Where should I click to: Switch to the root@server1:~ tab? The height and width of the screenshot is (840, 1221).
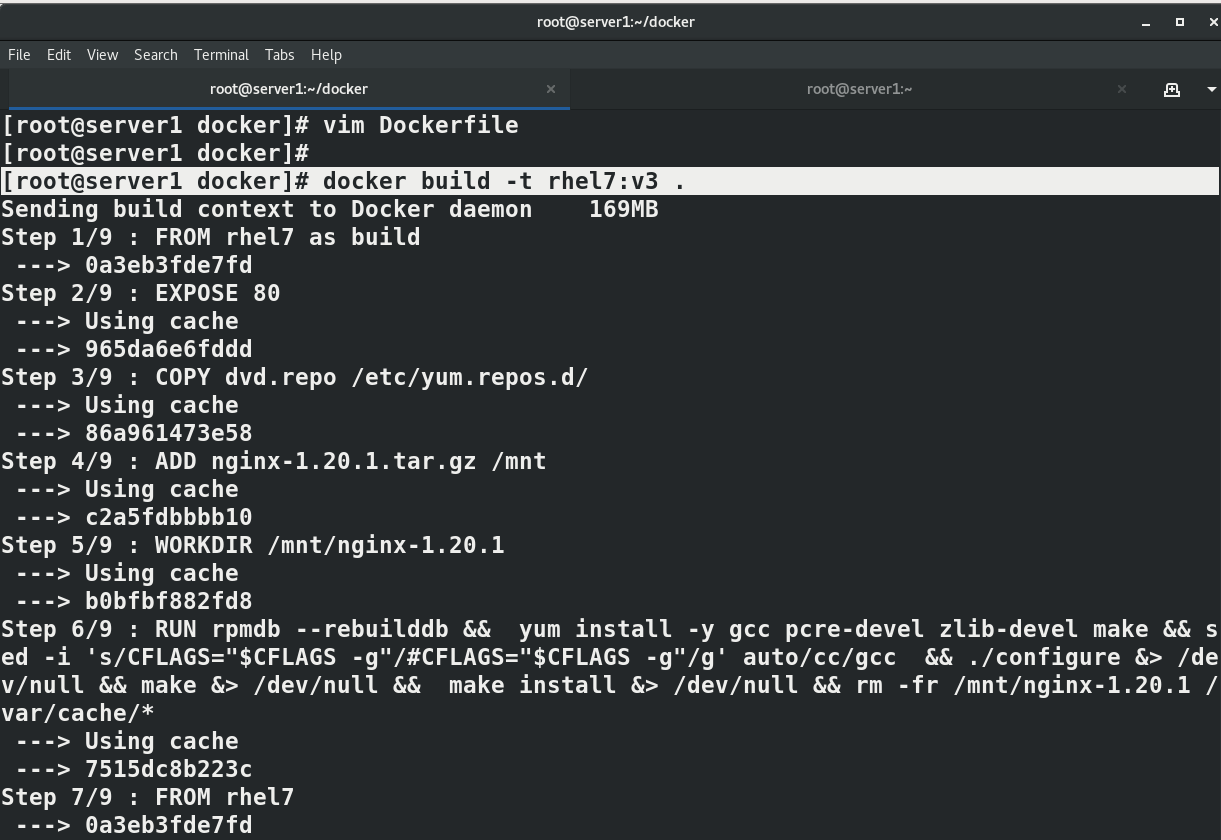[x=859, y=89]
